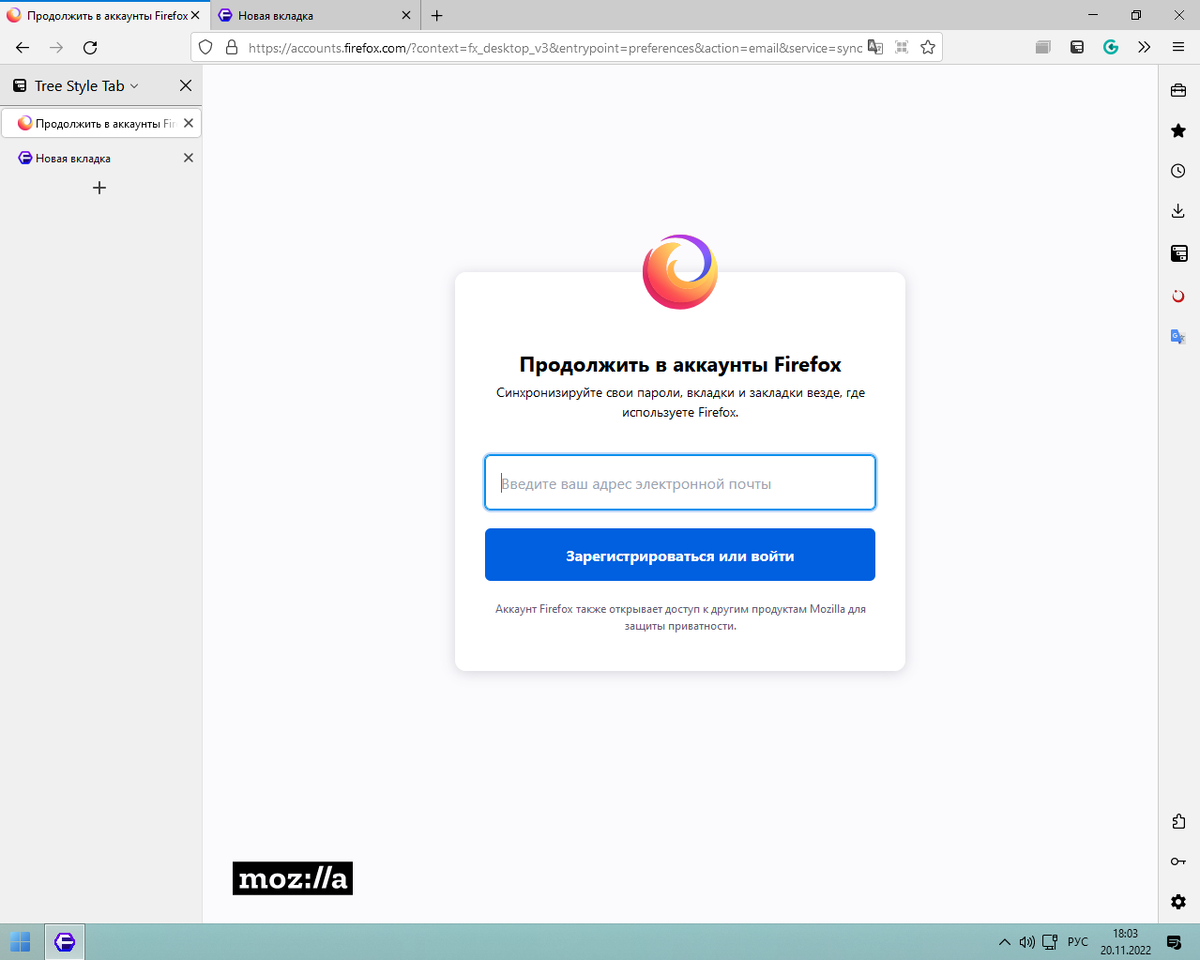
Task: Open Google Translate icon in right sidebar
Action: click(x=1178, y=337)
